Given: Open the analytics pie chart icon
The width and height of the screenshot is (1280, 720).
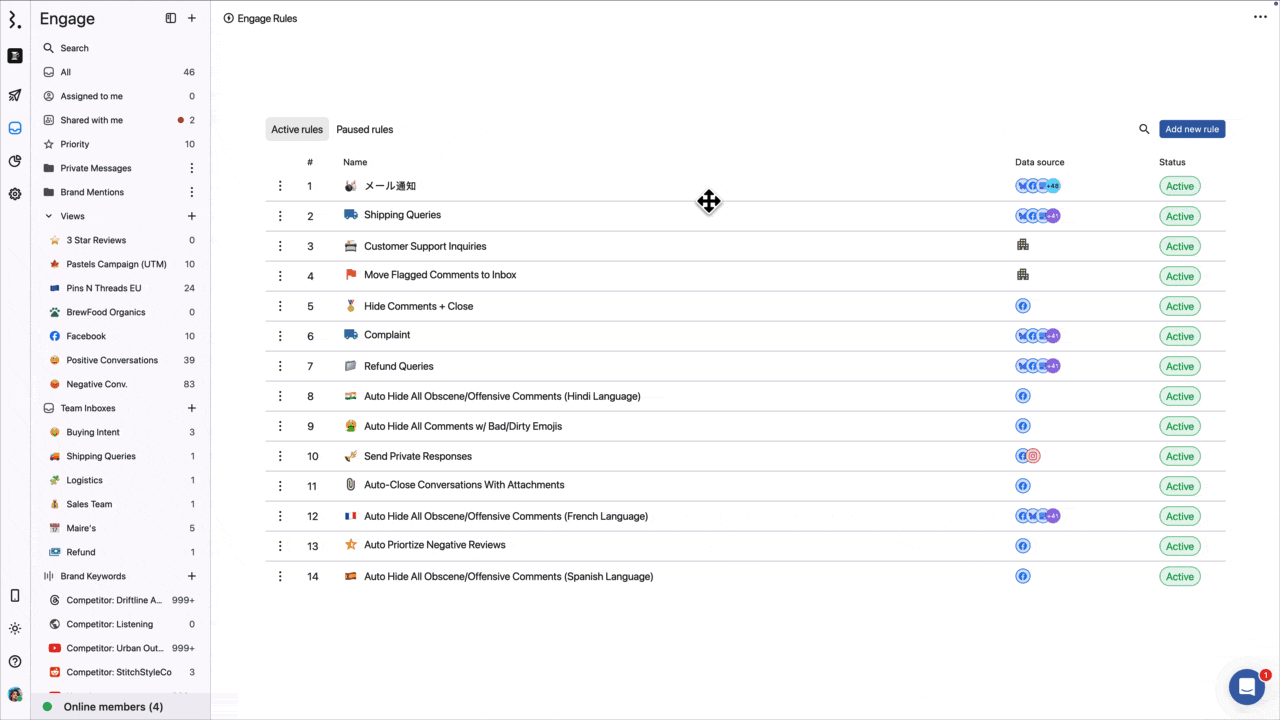Looking at the screenshot, I should (15, 161).
